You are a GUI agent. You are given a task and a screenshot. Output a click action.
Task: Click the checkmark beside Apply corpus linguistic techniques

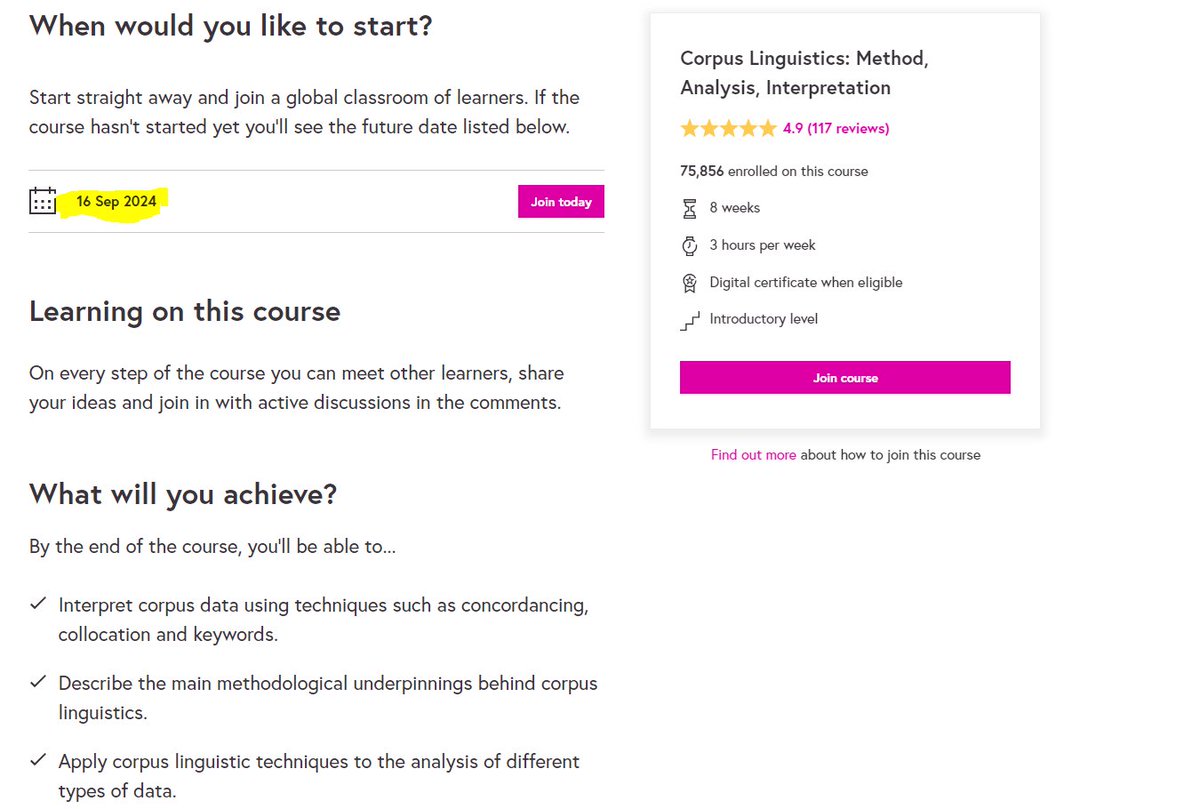(38, 760)
